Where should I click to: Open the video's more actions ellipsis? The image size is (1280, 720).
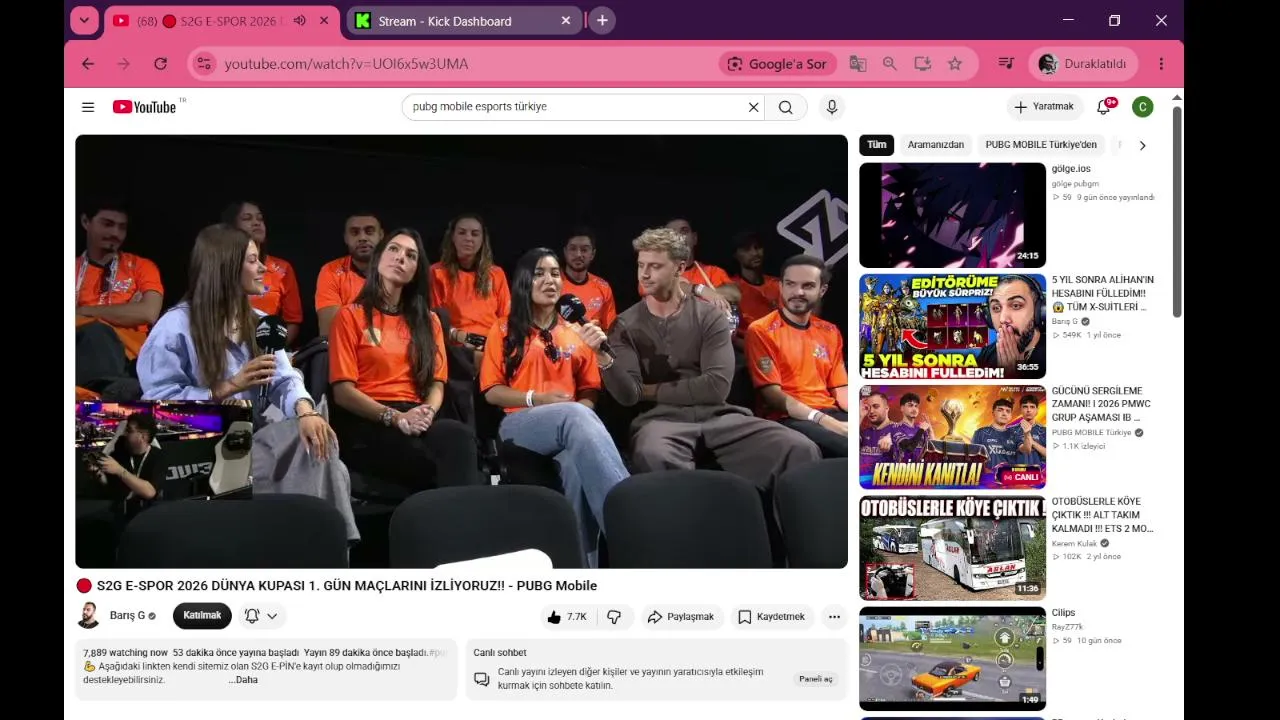(834, 617)
